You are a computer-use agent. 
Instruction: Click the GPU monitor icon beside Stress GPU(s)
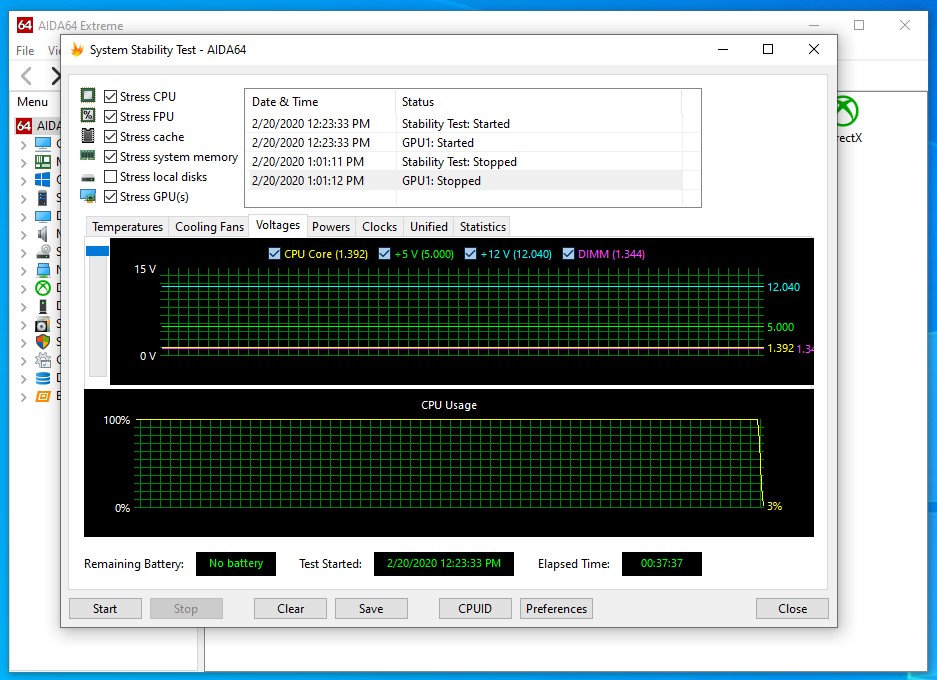click(88, 196)
